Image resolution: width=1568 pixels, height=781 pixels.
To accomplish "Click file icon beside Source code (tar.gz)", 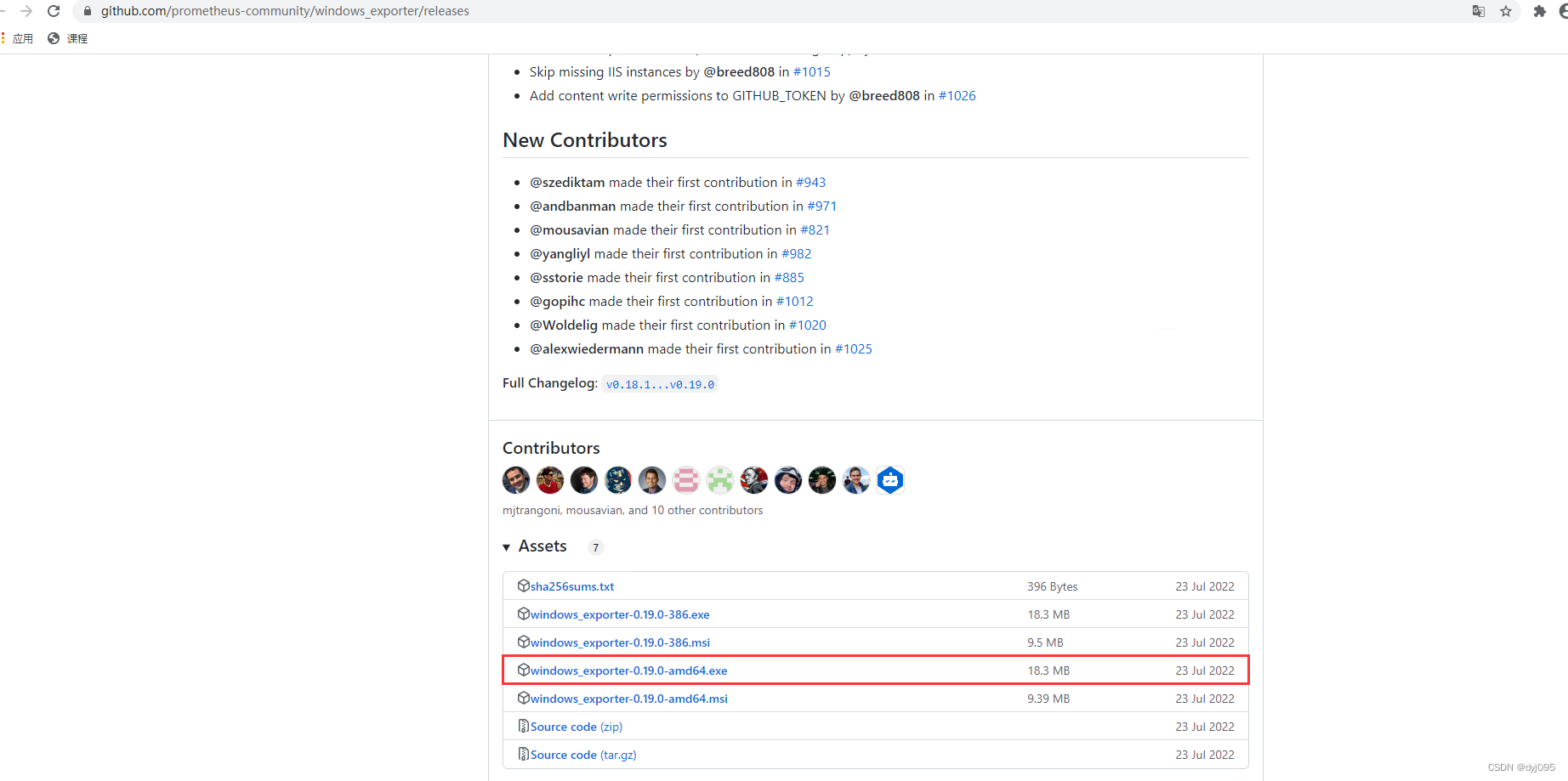I will (524, 754).
